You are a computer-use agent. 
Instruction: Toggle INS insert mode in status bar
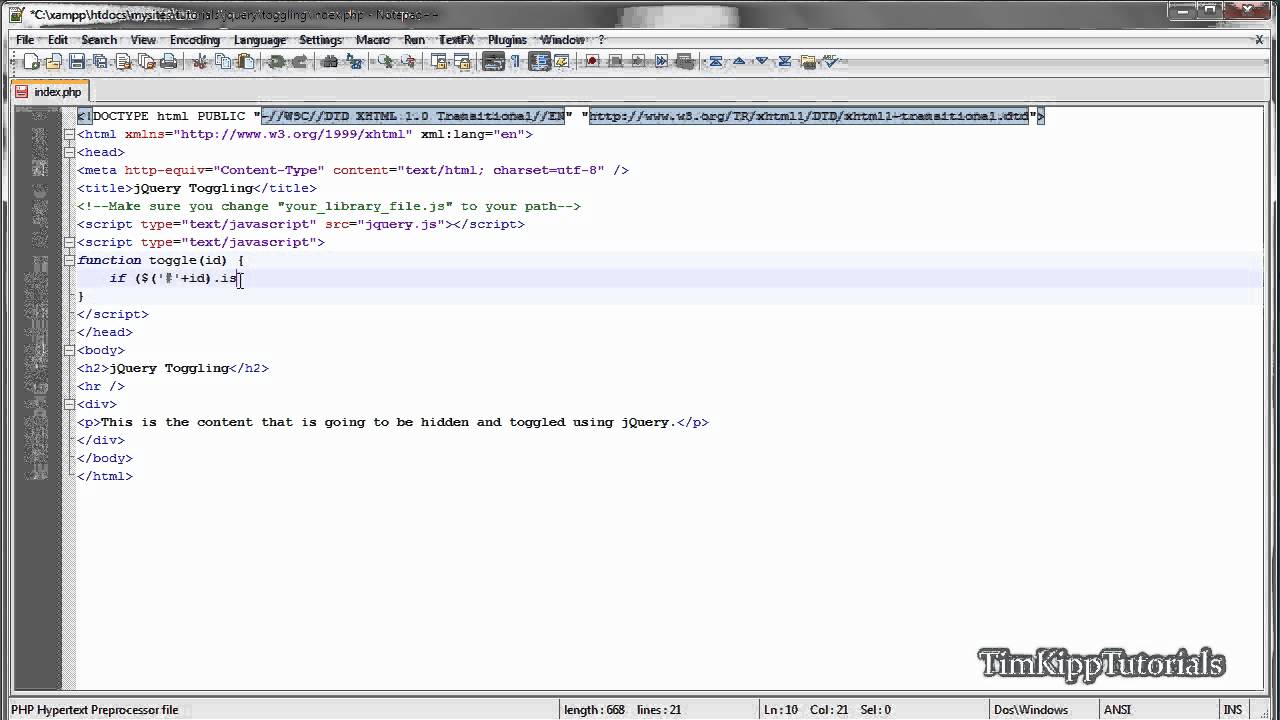click(1232, 710)
